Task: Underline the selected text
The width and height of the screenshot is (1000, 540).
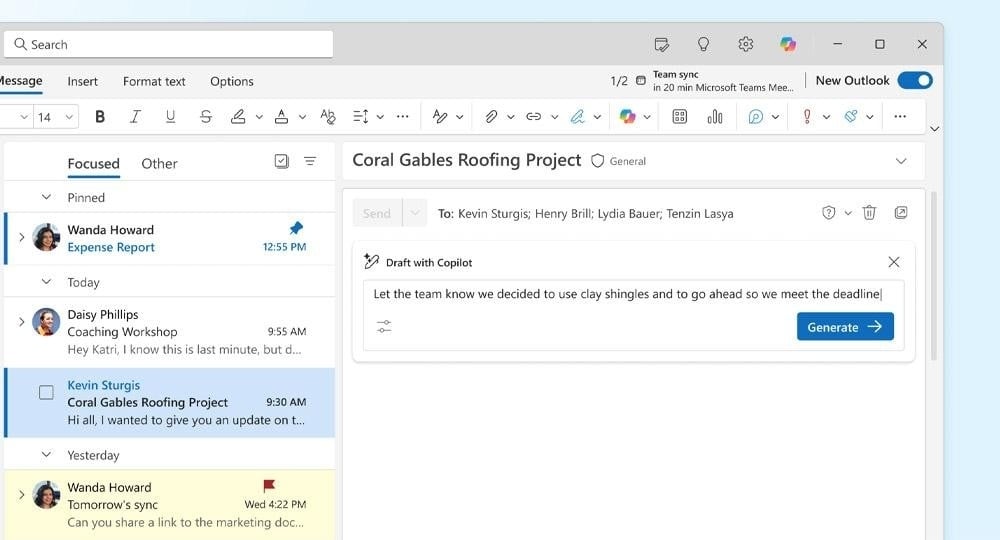Action: tap(170, 117)
